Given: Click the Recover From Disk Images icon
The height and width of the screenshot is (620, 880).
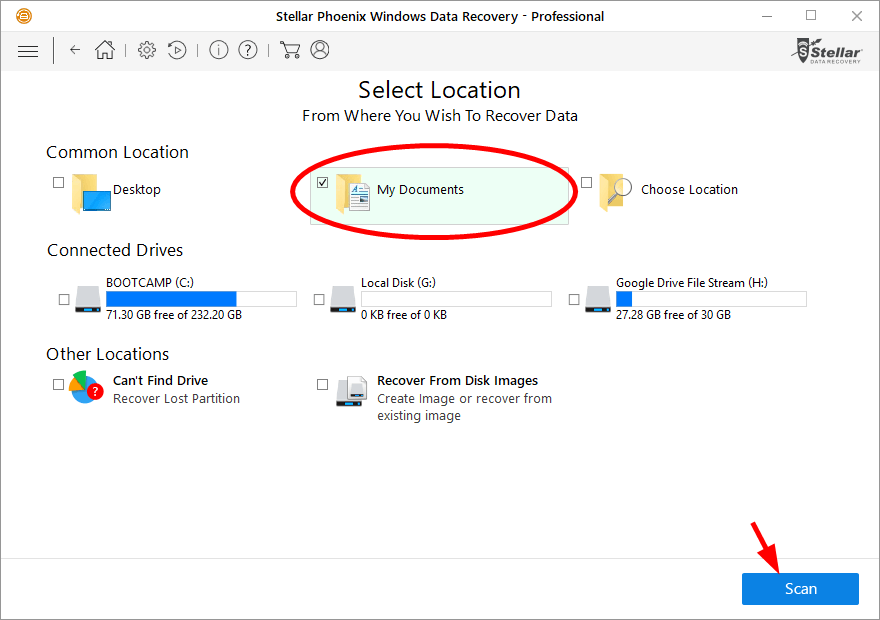Looking at the screenshot, I should point(351,391).
